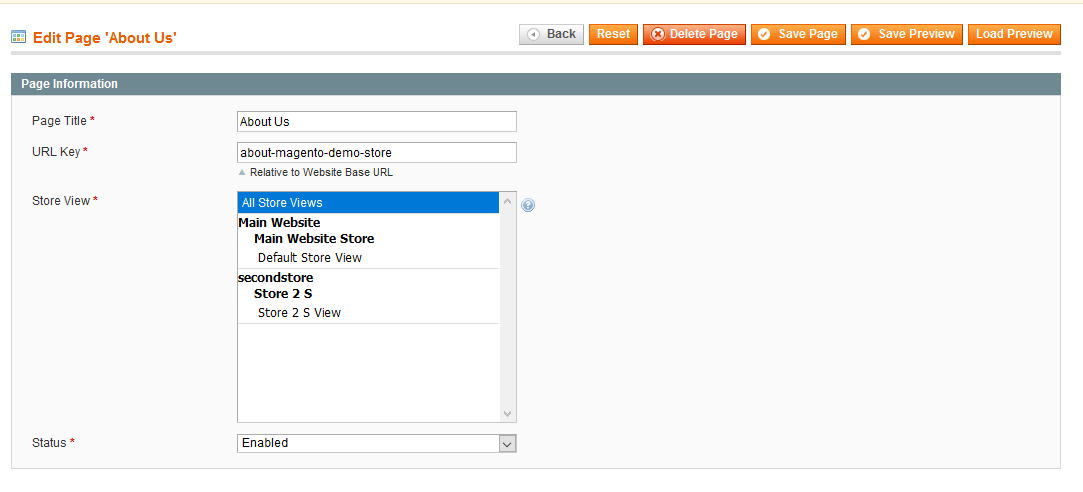Image resolution: width=1083 pixels, height=492 pixels.
Task: Save the page with Save Page button
Action: click(797, 34)
